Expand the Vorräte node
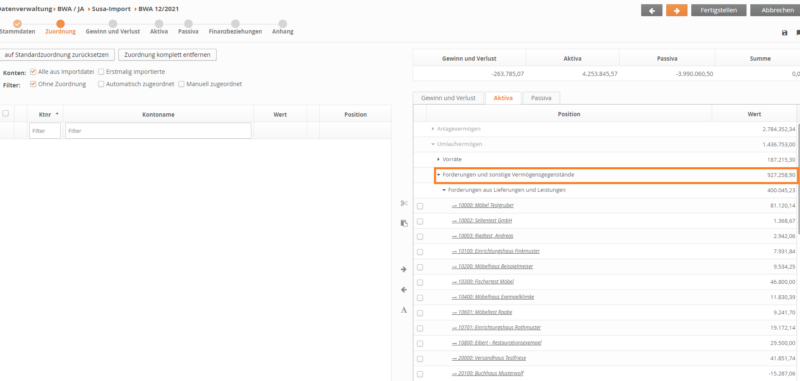 (438, 160)
